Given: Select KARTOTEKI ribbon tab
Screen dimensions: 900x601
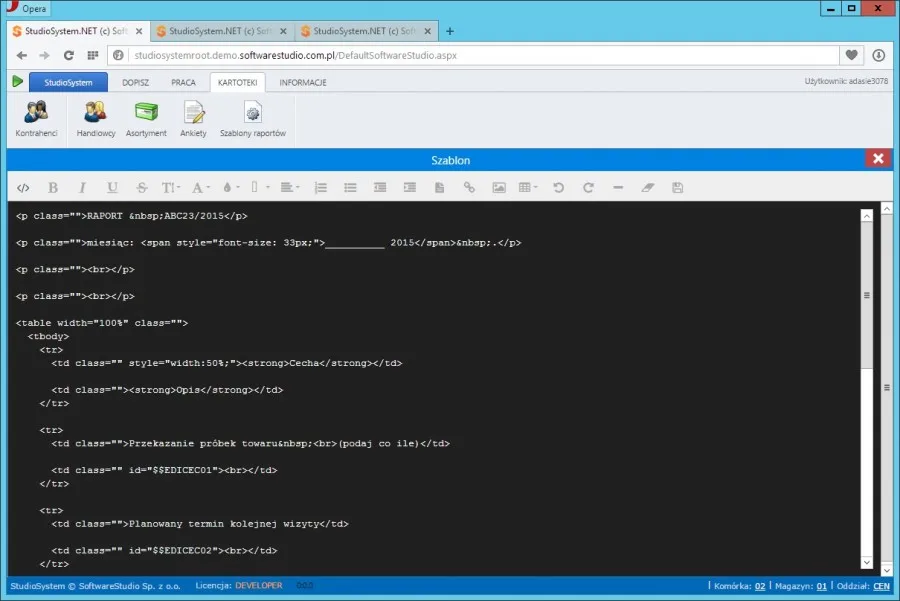Looking at the screenshot, I should pyautogui.click(x=238, y=83).
